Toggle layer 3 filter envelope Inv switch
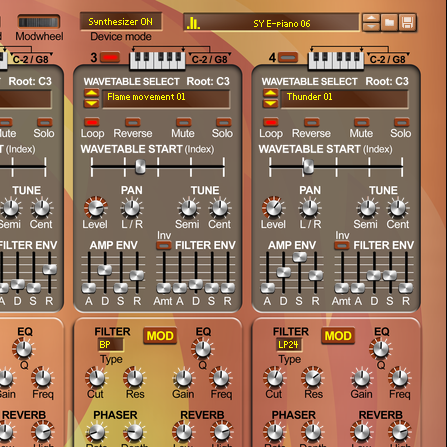The width and height of the screenshot is (447, 447). click(x=164, y=246)
